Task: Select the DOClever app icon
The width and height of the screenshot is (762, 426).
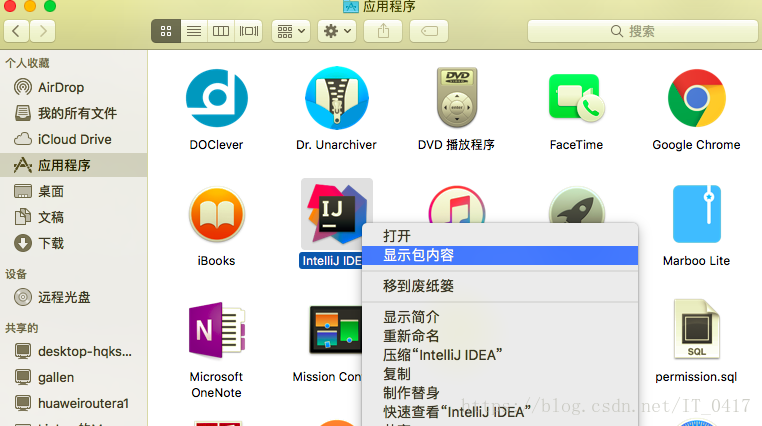Action: (x=217, y=98)
